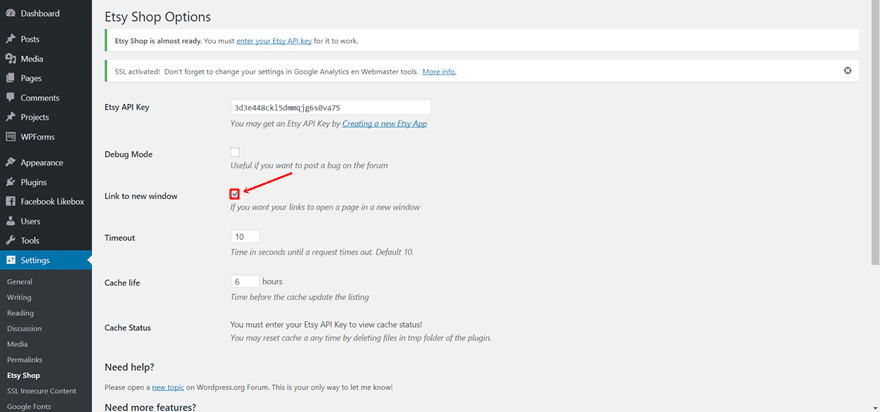
Task: Focus the Etsy API Key field
Action: [x=331, y=107]
